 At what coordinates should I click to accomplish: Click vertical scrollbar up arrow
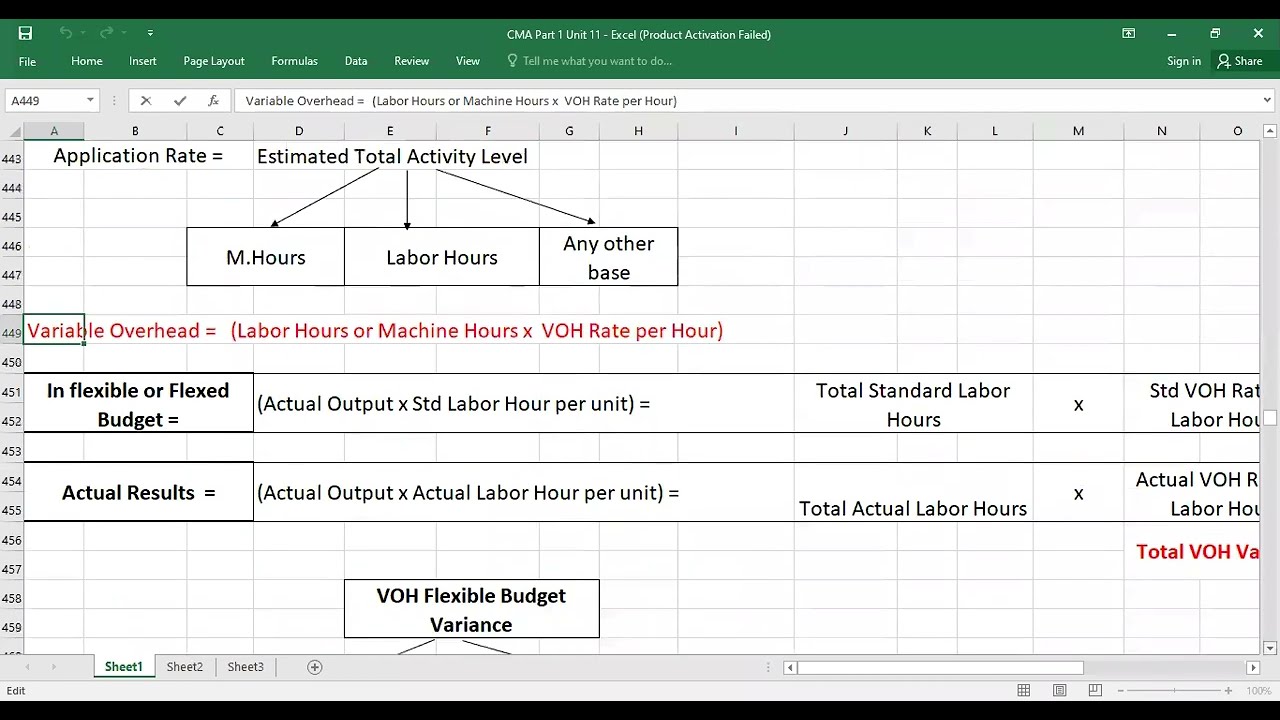[1270, 131]
